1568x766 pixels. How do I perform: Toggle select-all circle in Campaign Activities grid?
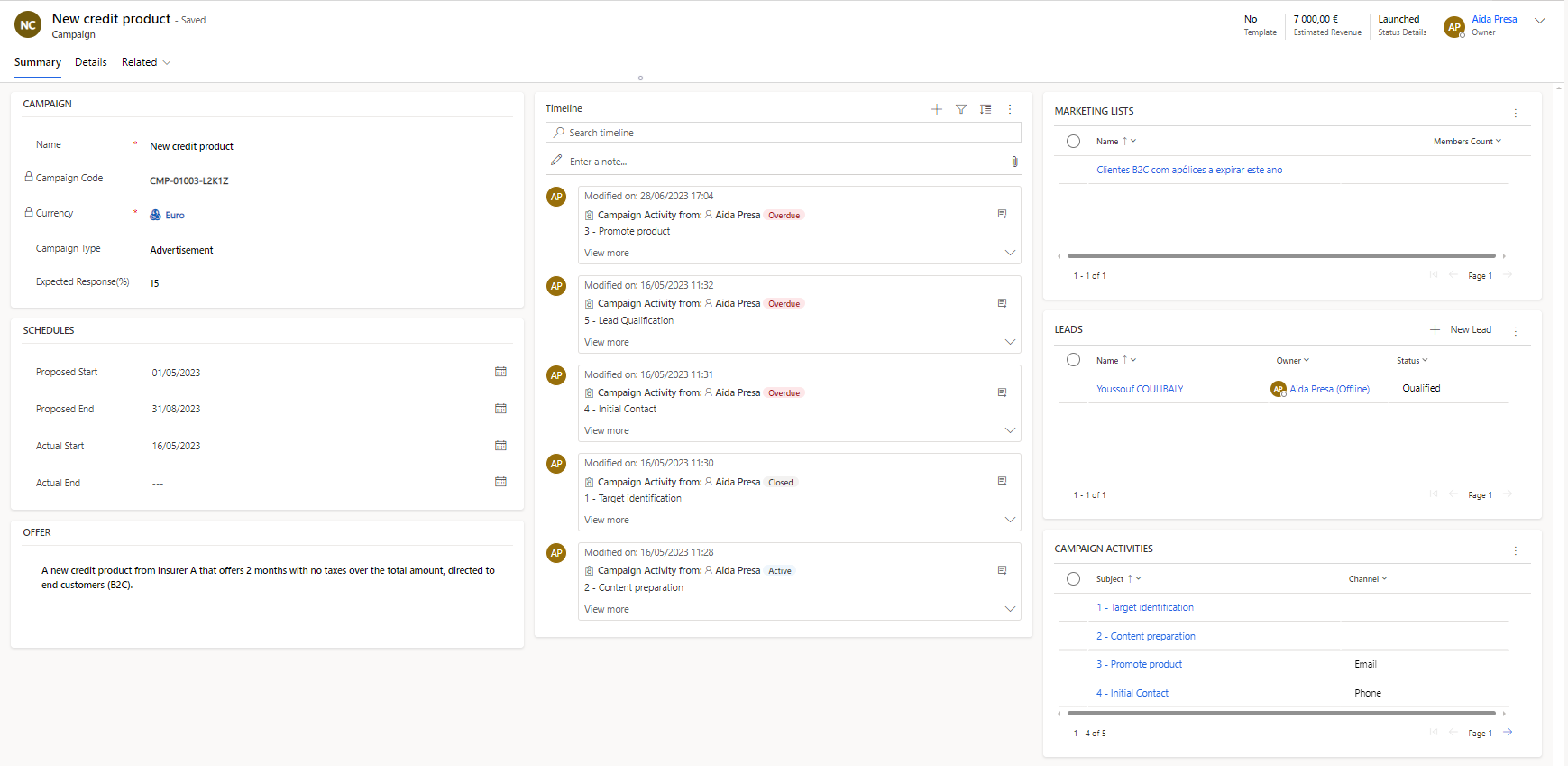coord(1073,579)
